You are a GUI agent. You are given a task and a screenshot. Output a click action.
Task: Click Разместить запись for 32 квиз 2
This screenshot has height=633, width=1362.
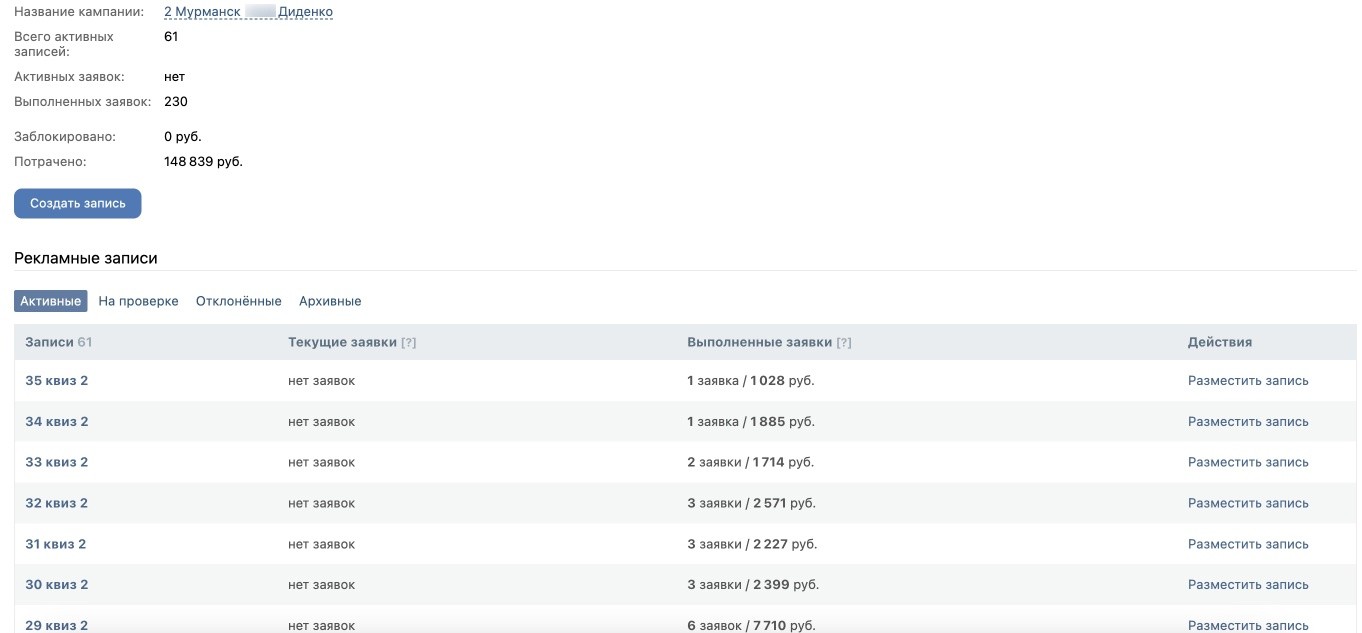tap(1248, 503)
